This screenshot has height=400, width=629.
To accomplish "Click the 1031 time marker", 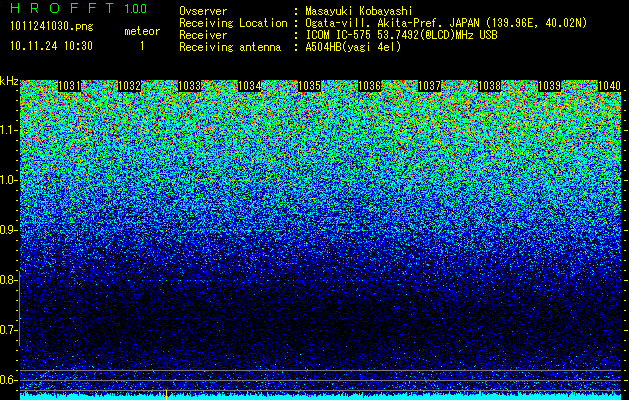I will (69, 86).
